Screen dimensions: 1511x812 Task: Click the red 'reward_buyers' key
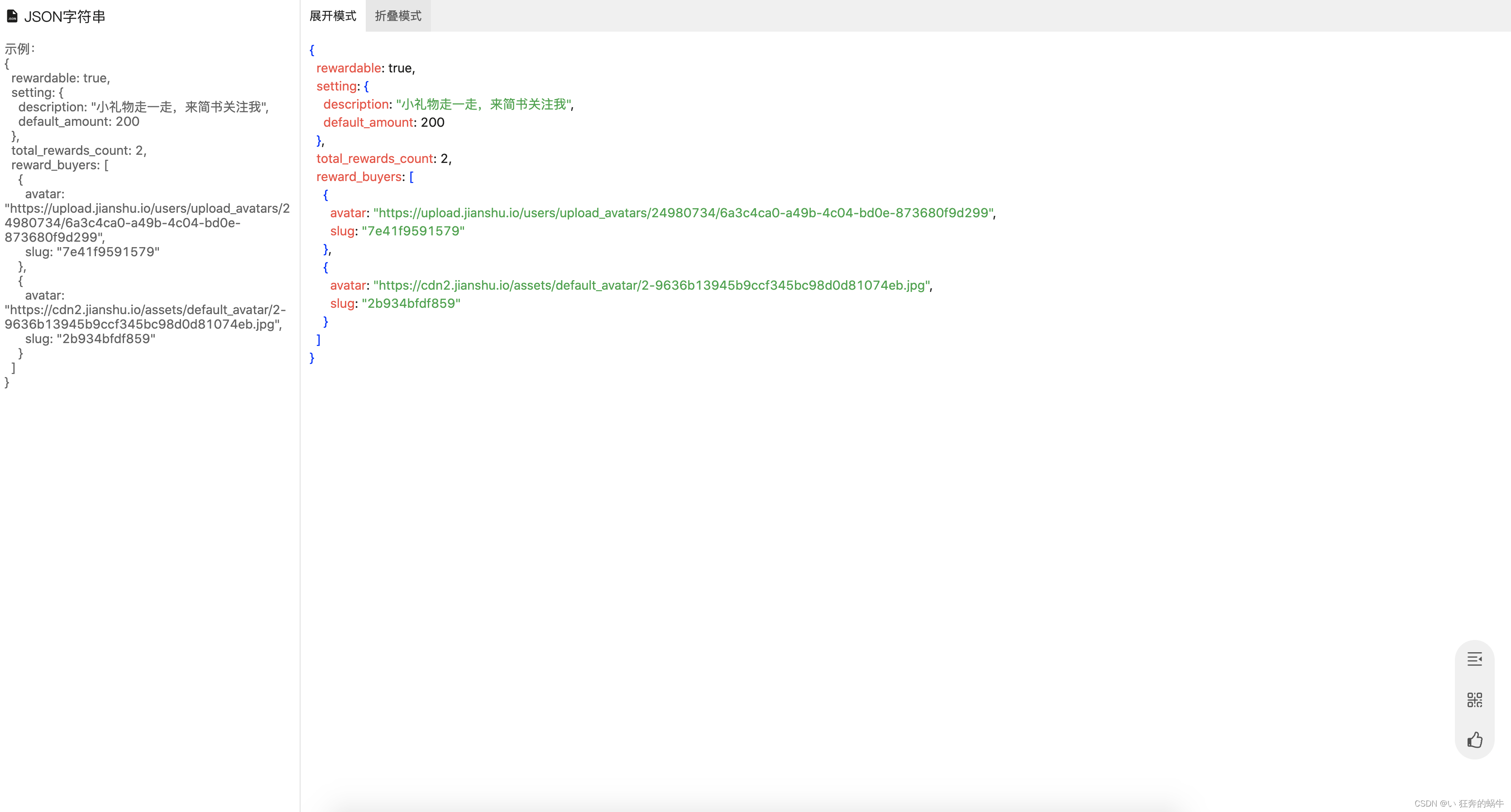pos(359,177)
